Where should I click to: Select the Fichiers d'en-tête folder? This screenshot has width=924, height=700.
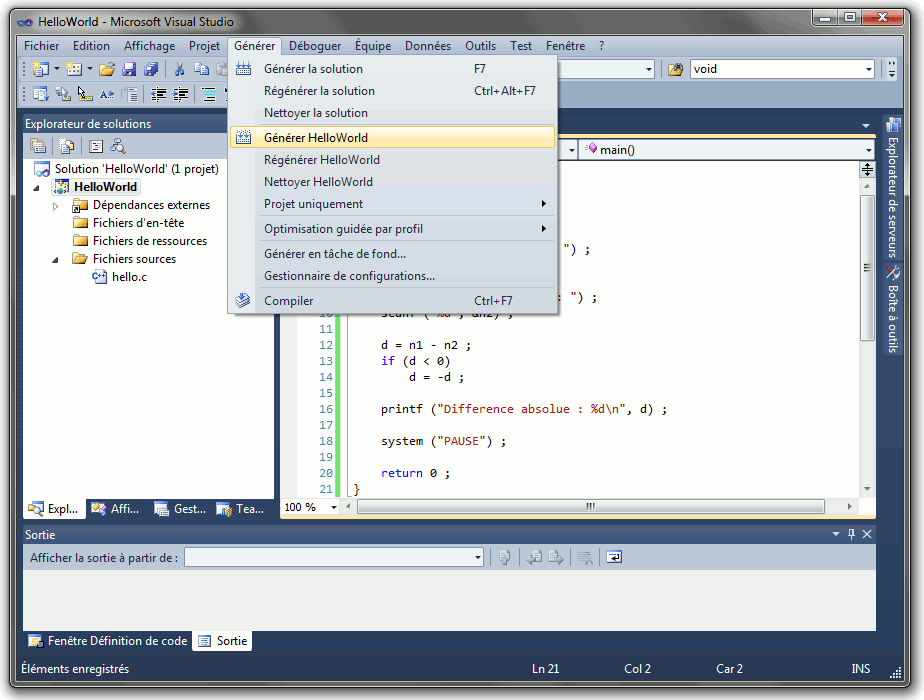click(x=128, y=223)
